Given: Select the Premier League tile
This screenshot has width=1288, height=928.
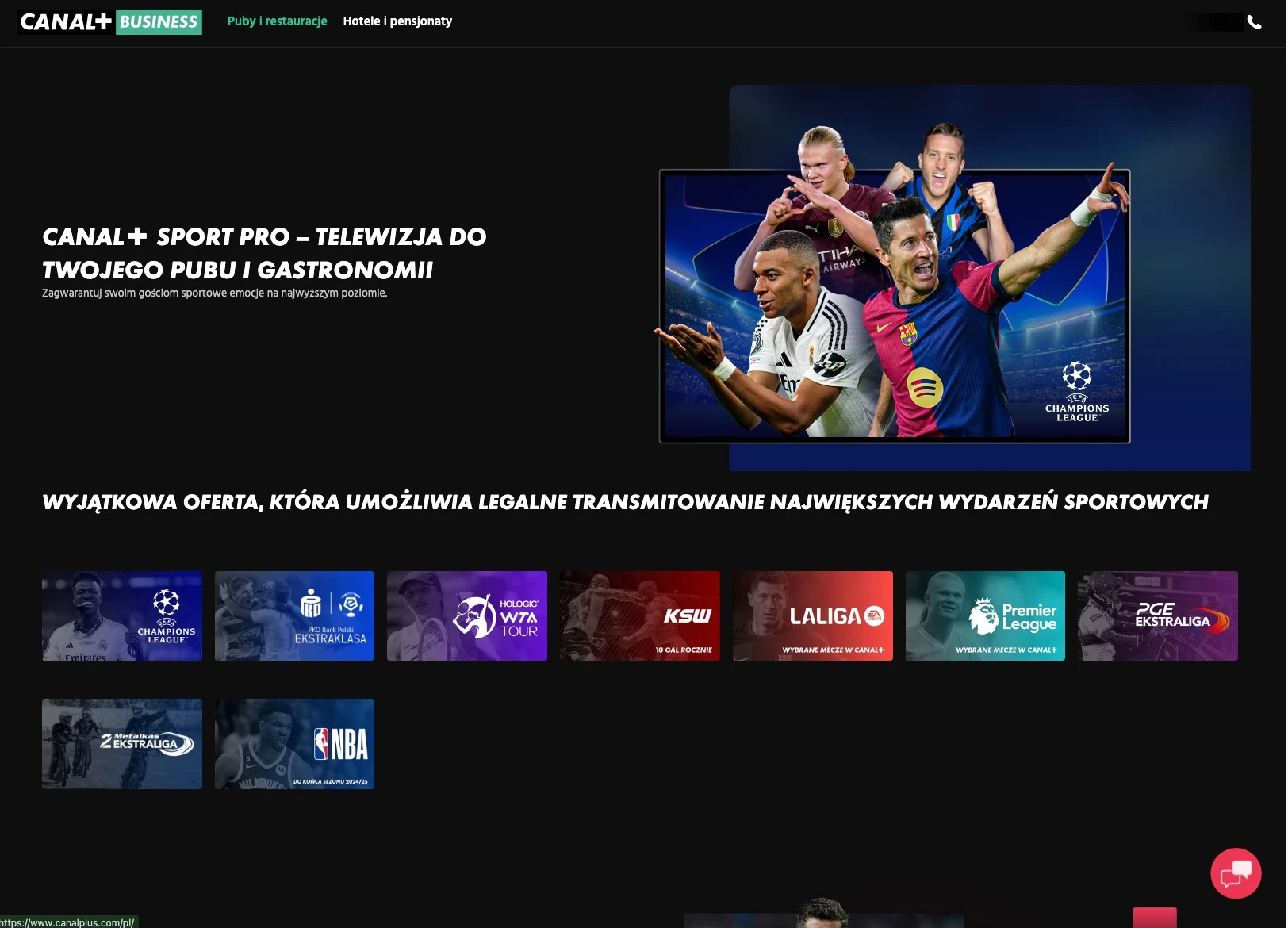Looking at the screenshot, I should click(985, 615).
